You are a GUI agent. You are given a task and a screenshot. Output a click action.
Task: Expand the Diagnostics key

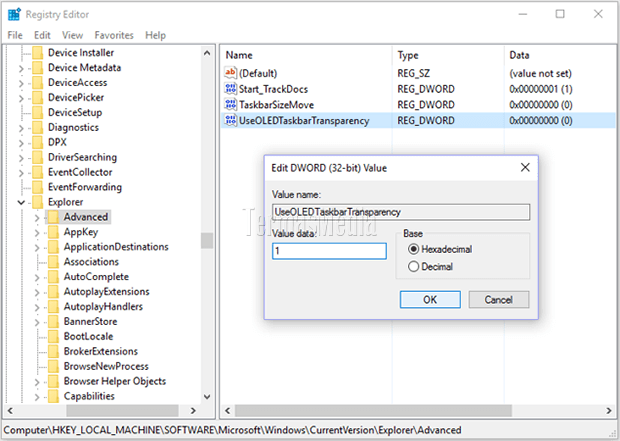tap(21, 128)
